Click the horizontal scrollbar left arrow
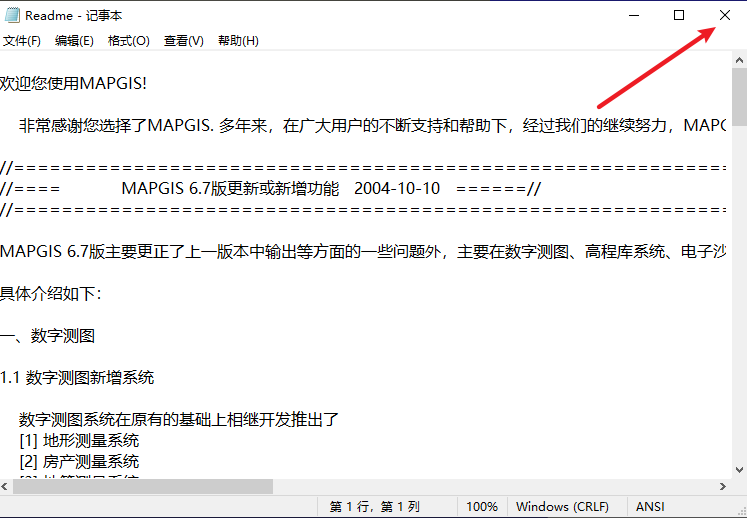The image size is (747, 518). (7, 486)
